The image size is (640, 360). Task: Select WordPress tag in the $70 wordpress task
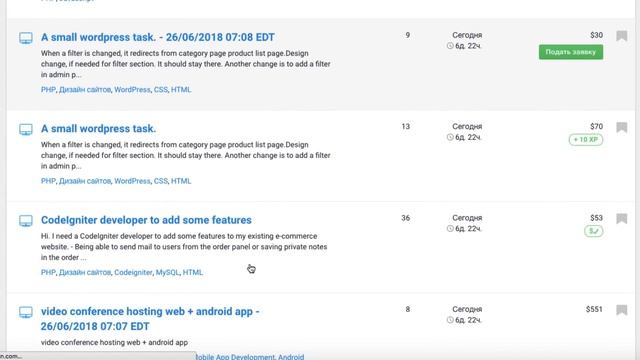coord(132,181)
